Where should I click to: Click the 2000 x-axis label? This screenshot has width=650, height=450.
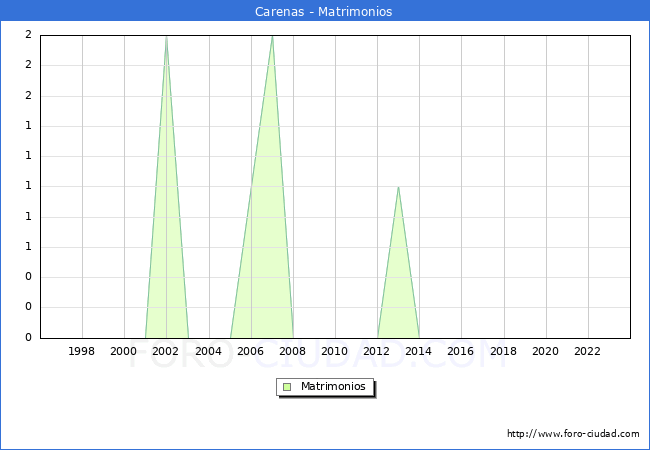pos(123,351)
